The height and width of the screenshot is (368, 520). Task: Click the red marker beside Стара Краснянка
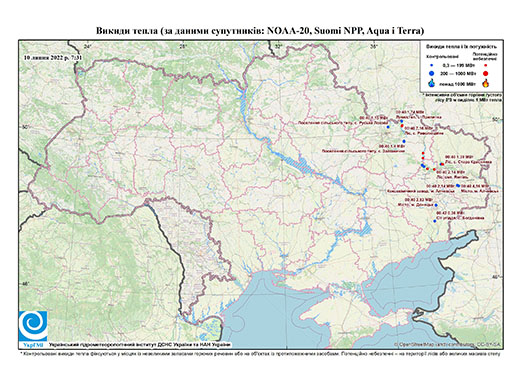click(x=442, y=164)
